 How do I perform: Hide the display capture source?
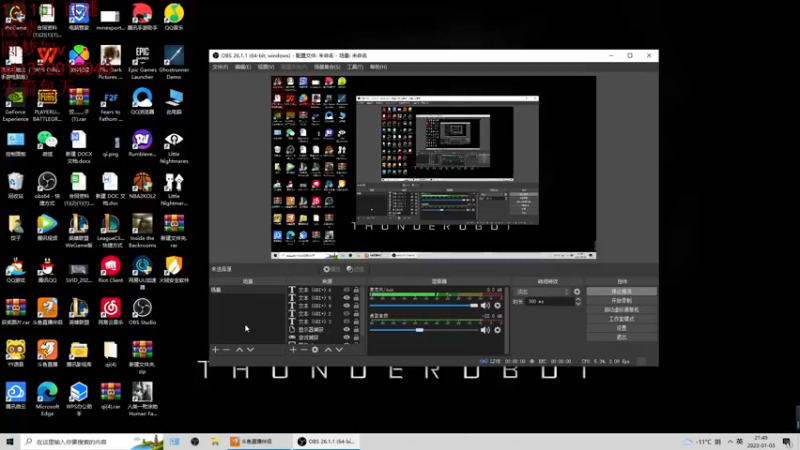pyautogui.click(x=346, y=330)
